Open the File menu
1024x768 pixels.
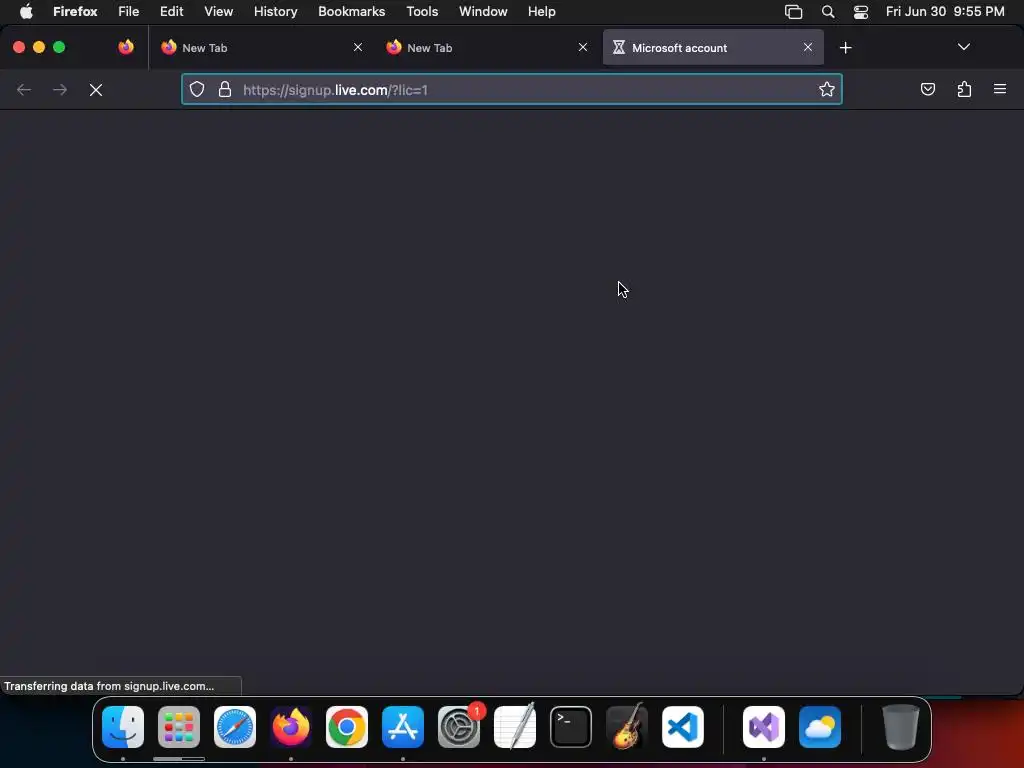pos(129,12)
